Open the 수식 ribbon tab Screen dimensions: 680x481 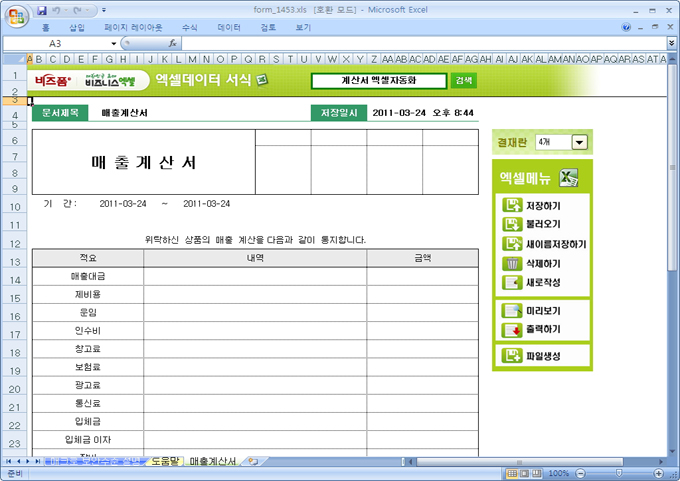coord(190,28)
